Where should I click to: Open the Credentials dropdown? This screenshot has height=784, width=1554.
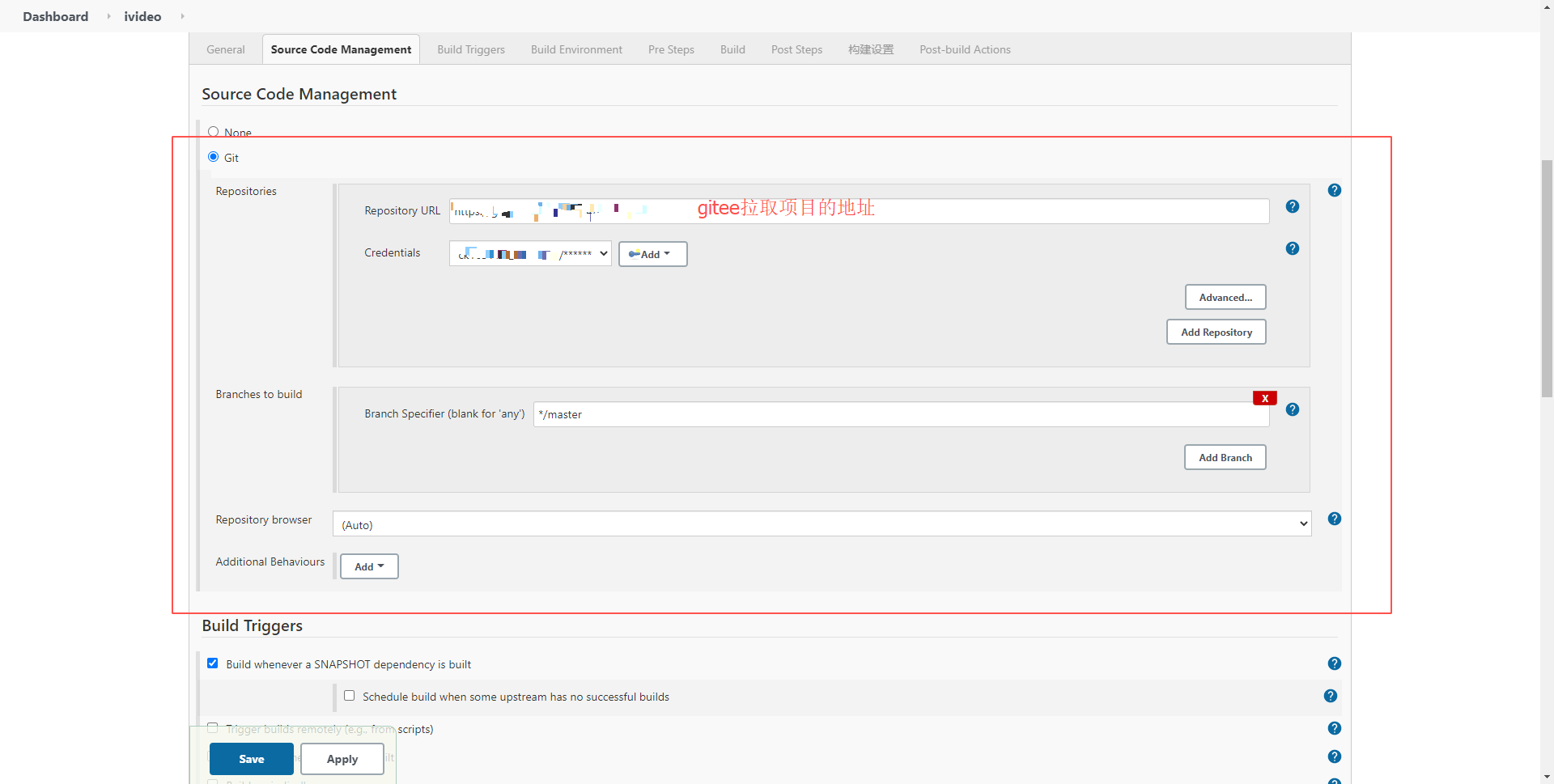[x=530, y=254]
